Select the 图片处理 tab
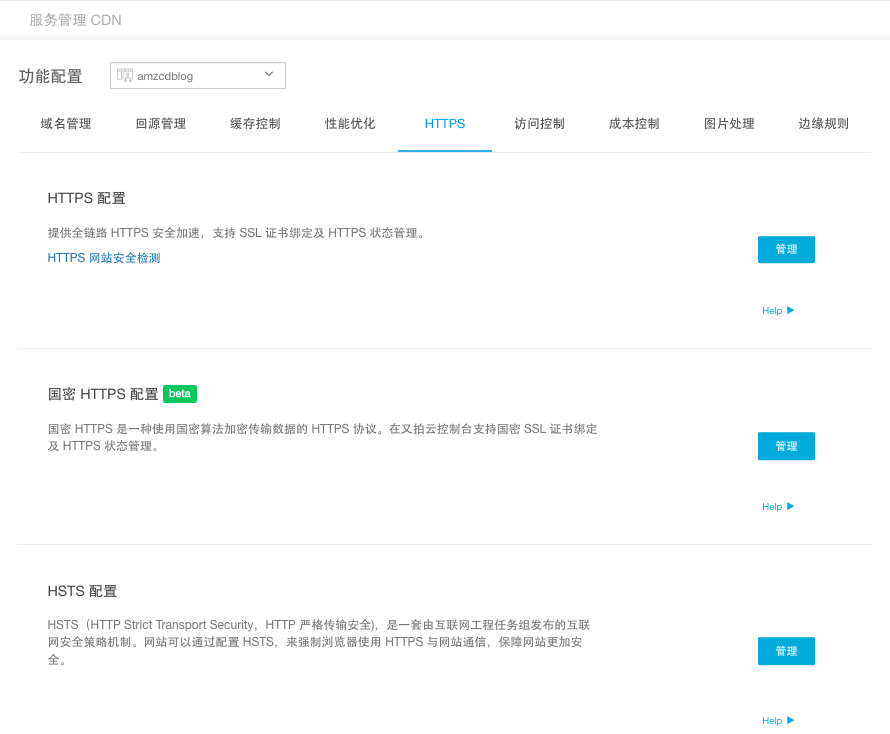Screen dimensions: 890x734 [729, 124]
